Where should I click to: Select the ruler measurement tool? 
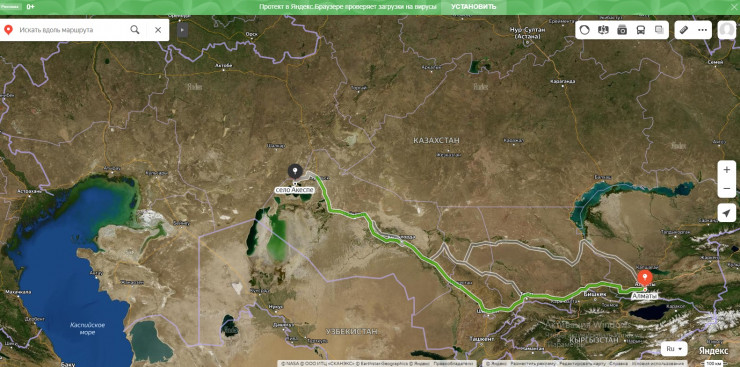(x=684, y=30)
